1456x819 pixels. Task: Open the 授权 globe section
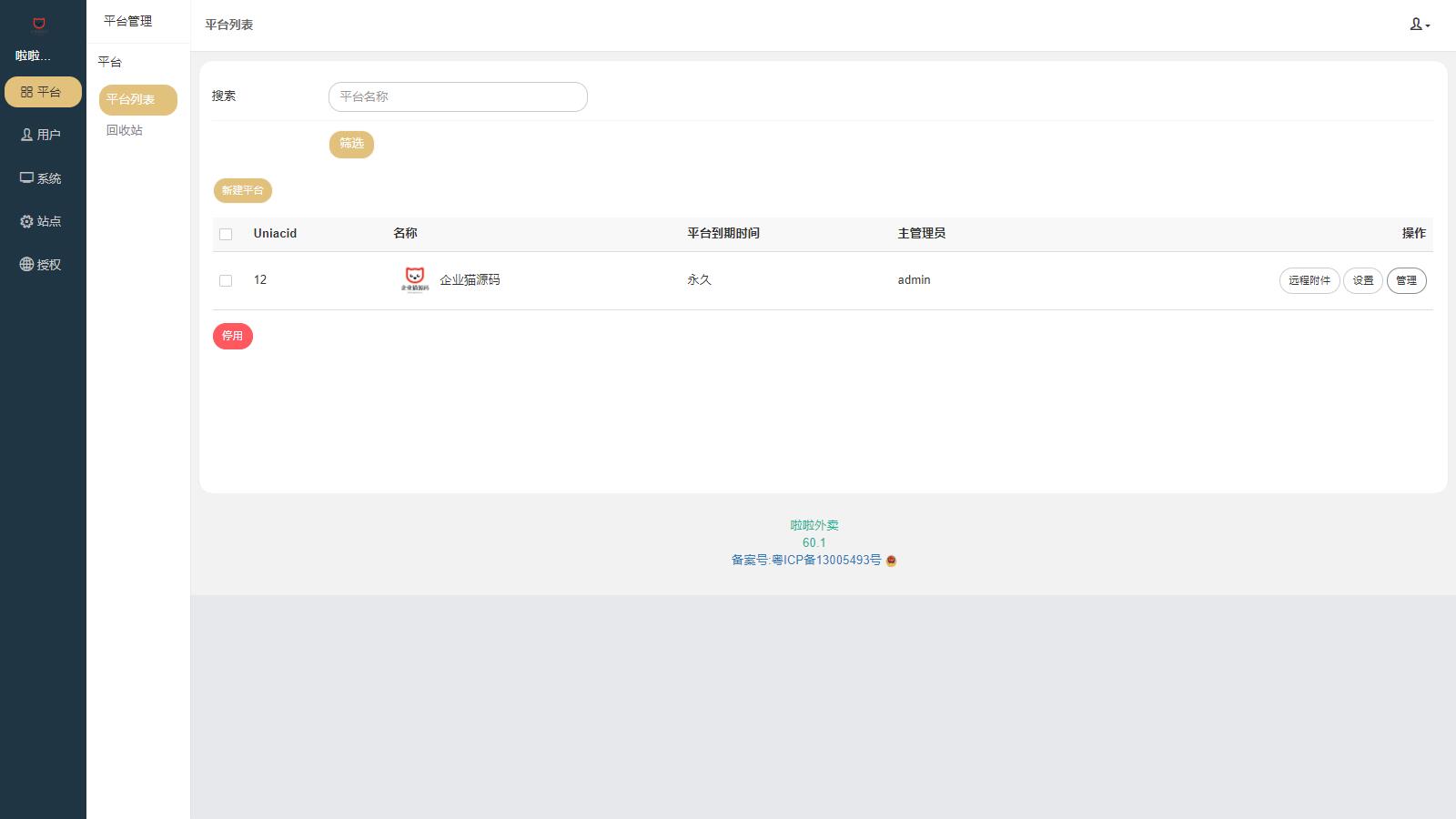tap(42, 265)
